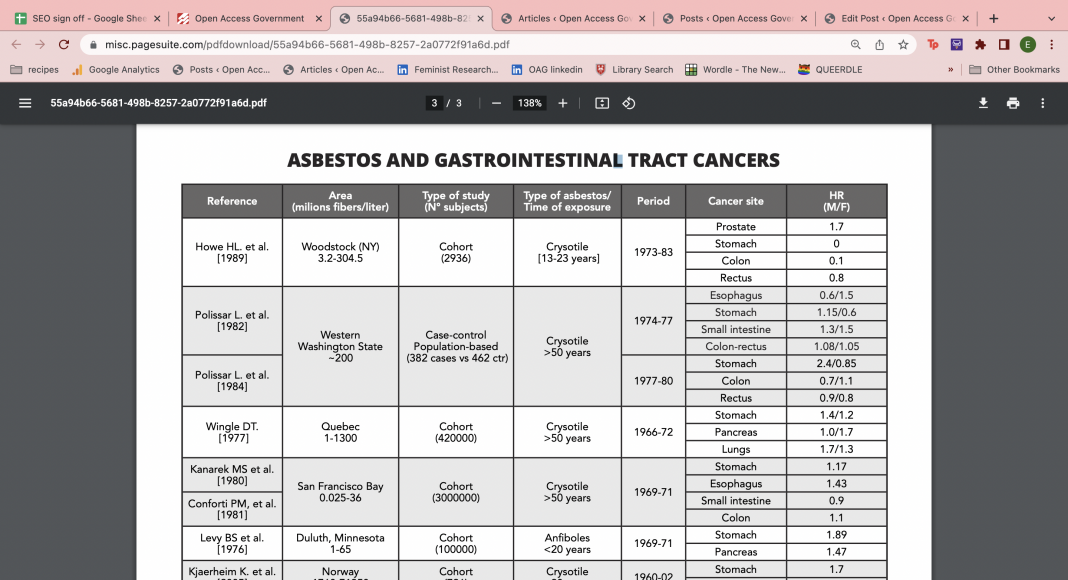1068x580 pixels.
Task: Close the SEO sign off tab
Action: [x=157, y=18]
